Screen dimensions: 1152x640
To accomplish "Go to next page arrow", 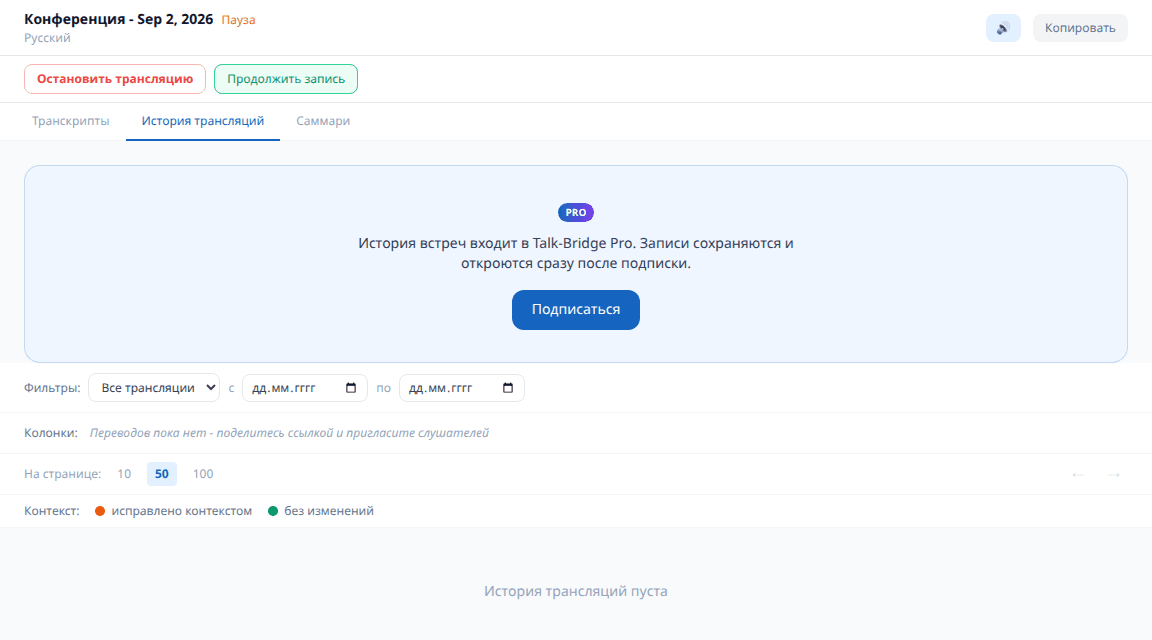I will coord(1114,475).
